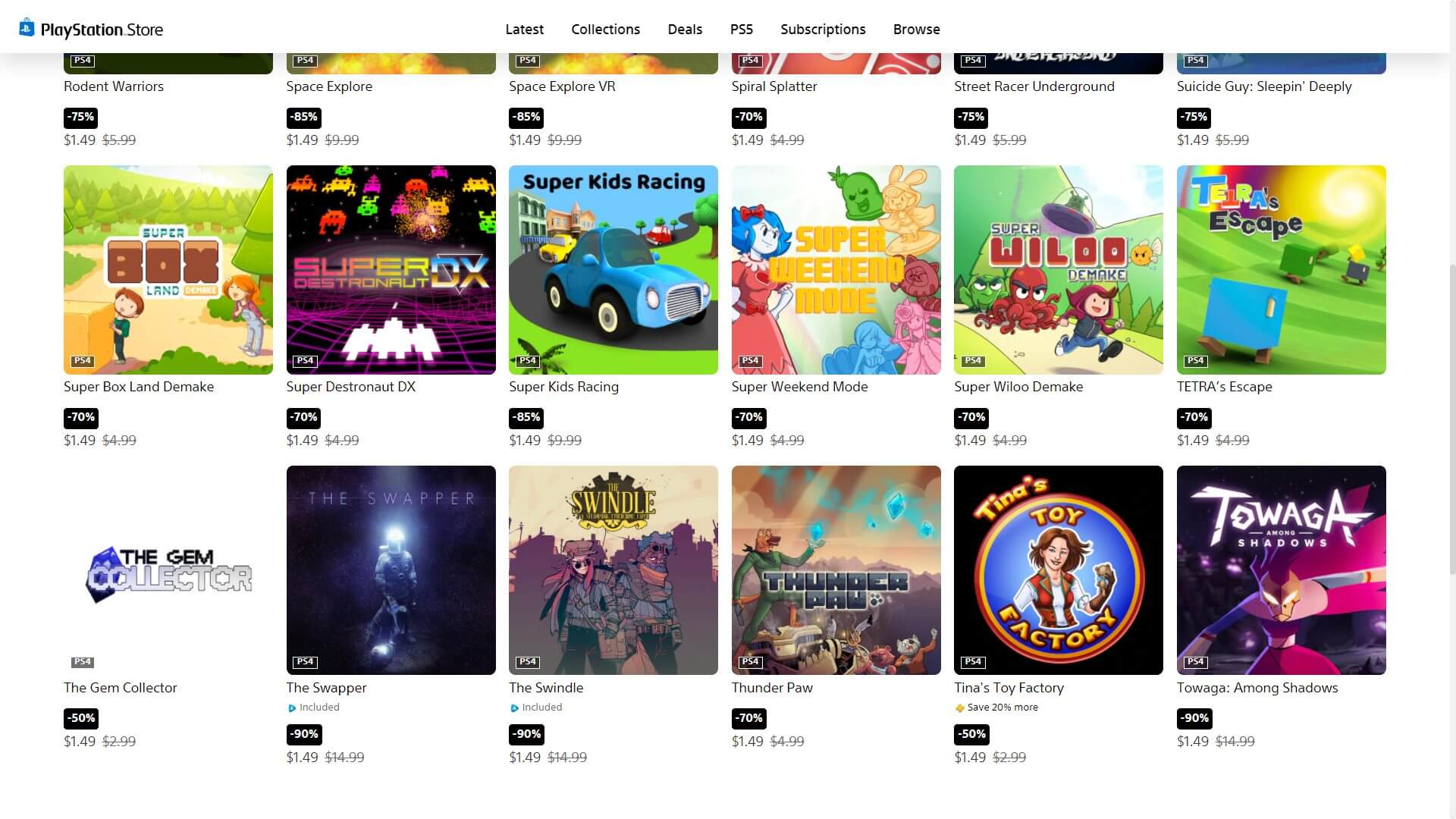Select the Super Destronaut DX cover thumbnail
The width and height of the screenshot is (1456, 819).
click(391, 270)
